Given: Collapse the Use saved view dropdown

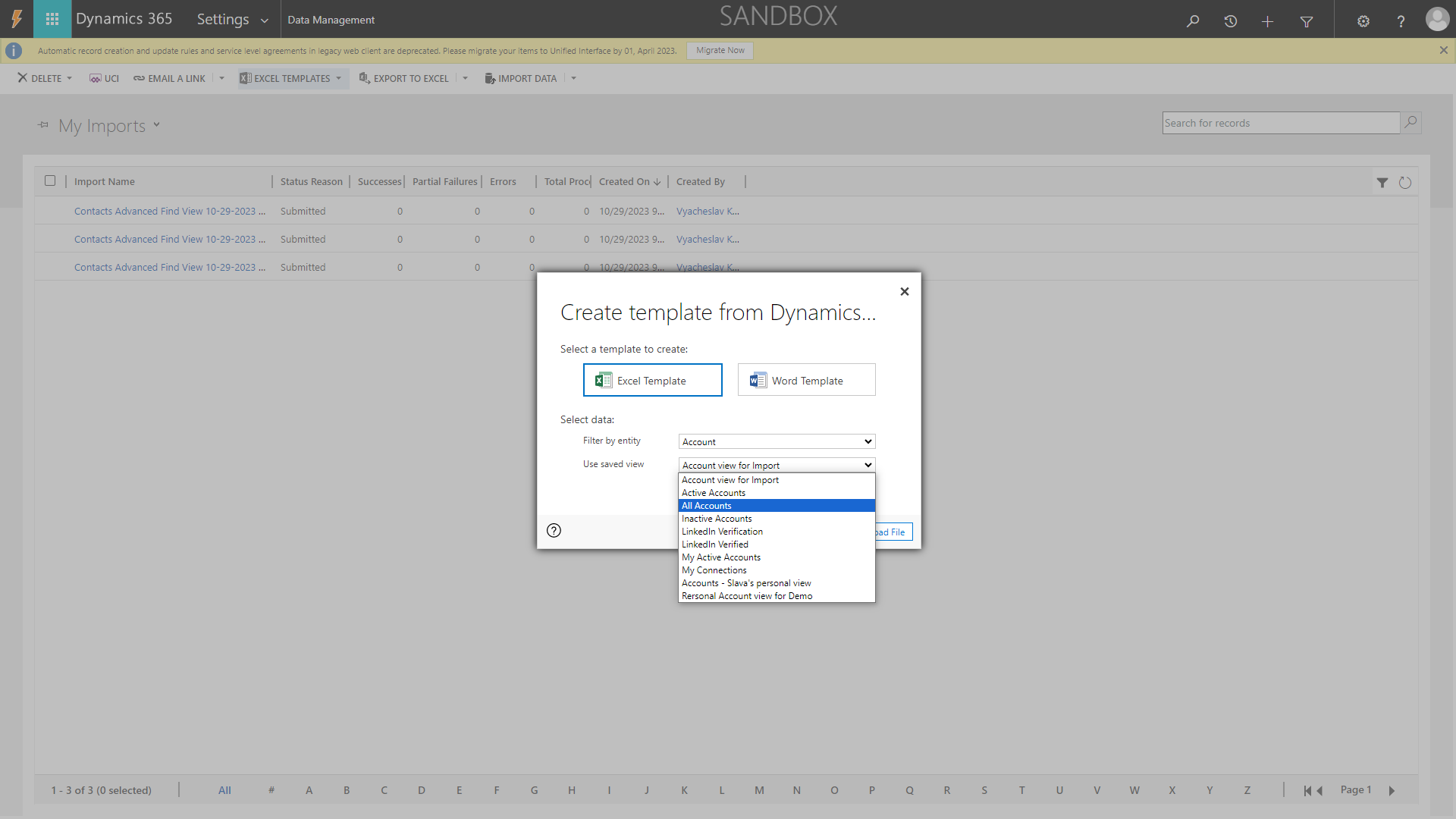Looking at the screenshot, I should pos(777,465).
